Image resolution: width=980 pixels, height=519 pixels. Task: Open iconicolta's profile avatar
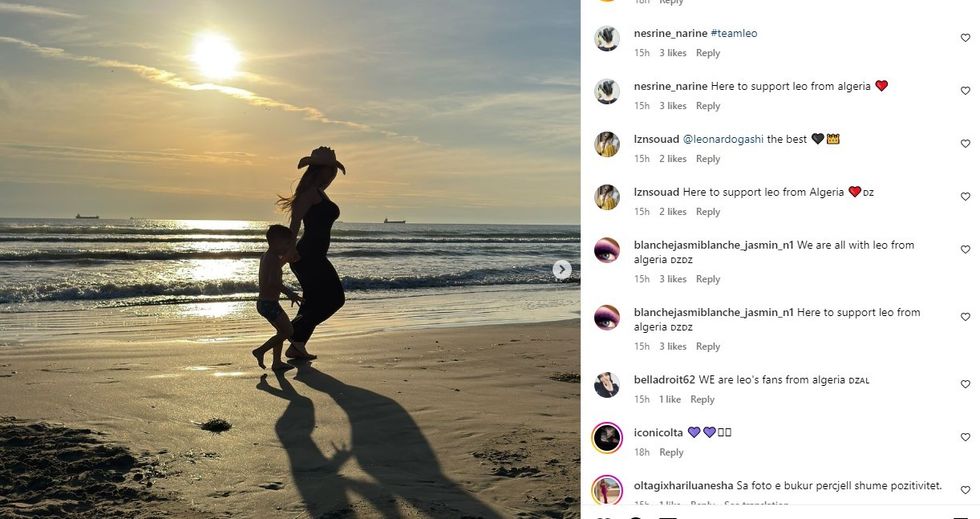607,438
